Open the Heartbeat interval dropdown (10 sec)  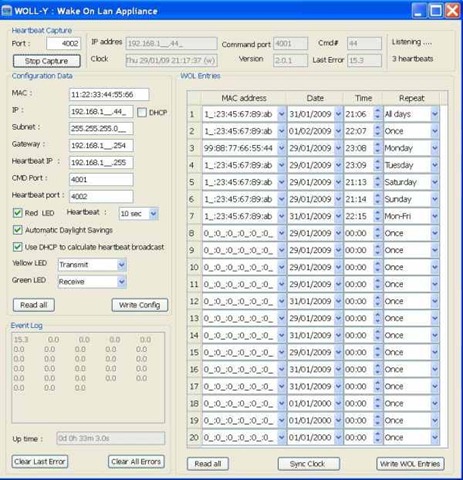pos(153,214)
